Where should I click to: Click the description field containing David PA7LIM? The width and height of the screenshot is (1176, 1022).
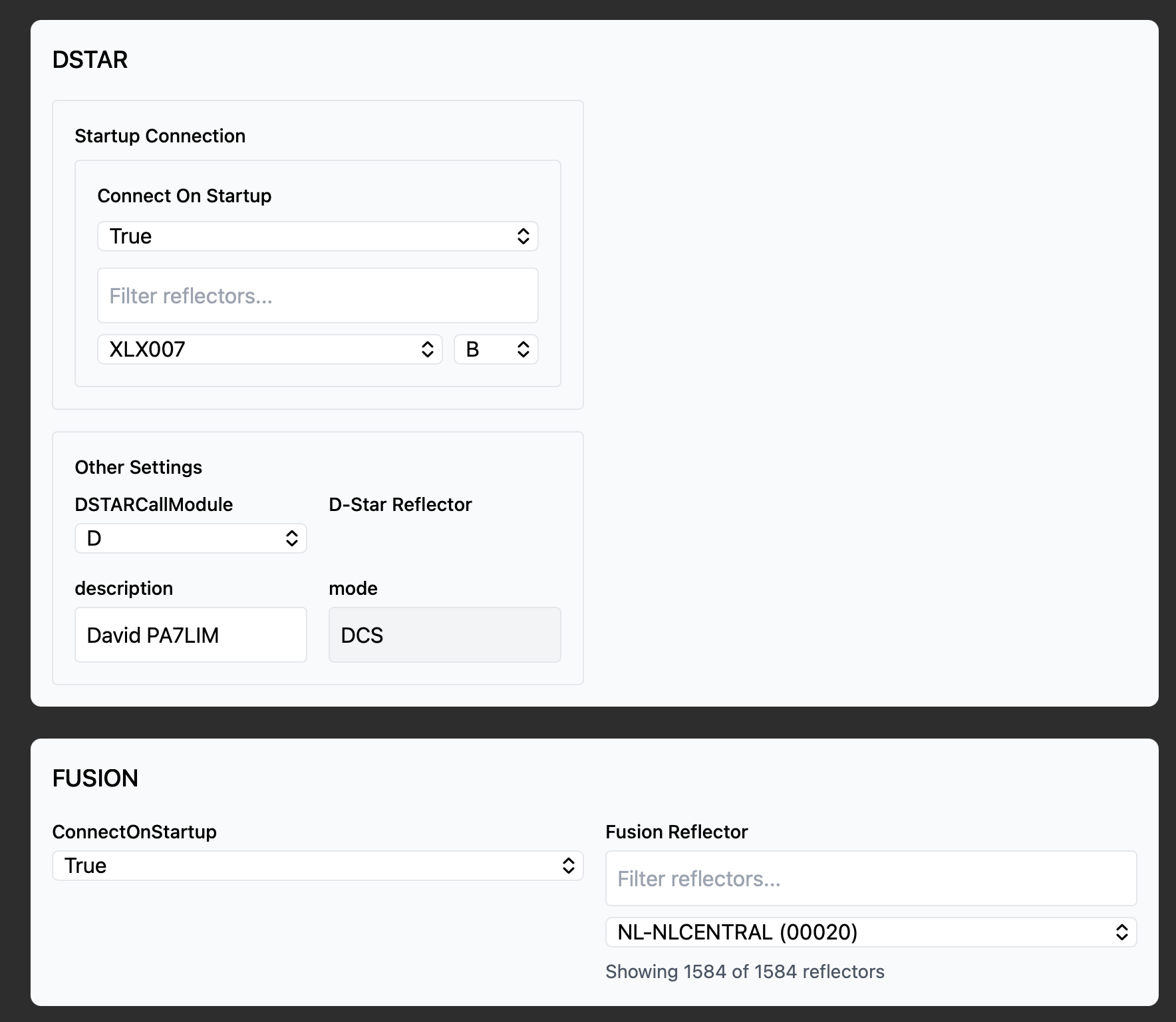coord(190,635)
